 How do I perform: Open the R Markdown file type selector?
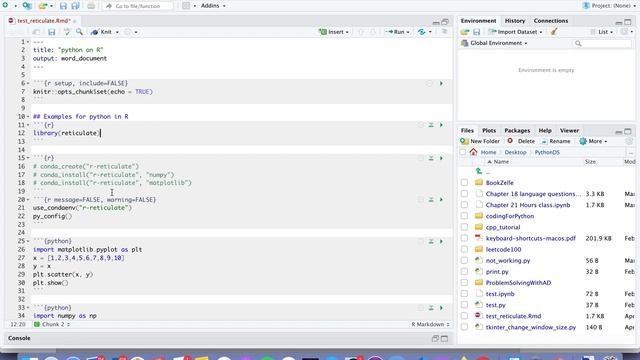[x=430, y=324]
